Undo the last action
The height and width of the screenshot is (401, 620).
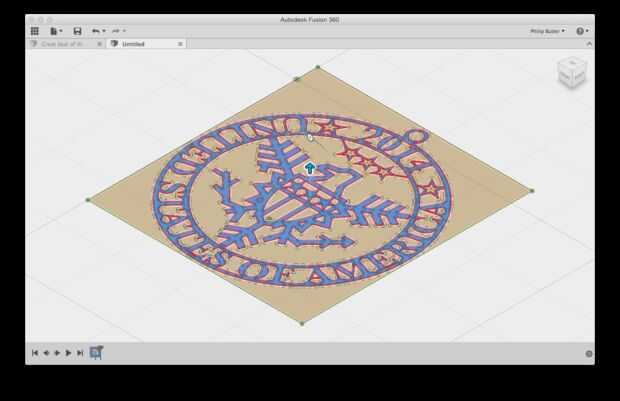[96, 31]
